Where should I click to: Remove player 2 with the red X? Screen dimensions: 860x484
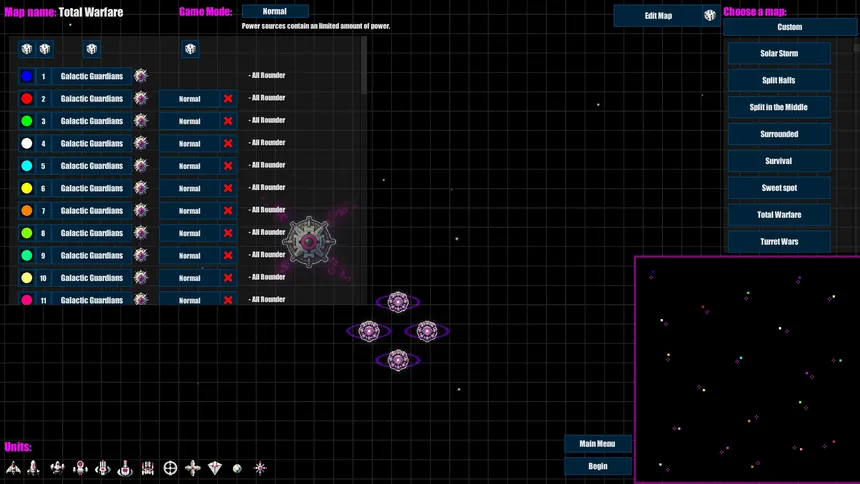[x=228, y=99]
